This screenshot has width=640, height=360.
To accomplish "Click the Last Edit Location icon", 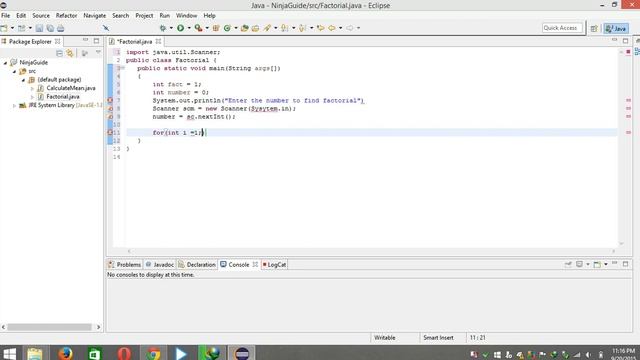I will (x=321, y=28).
